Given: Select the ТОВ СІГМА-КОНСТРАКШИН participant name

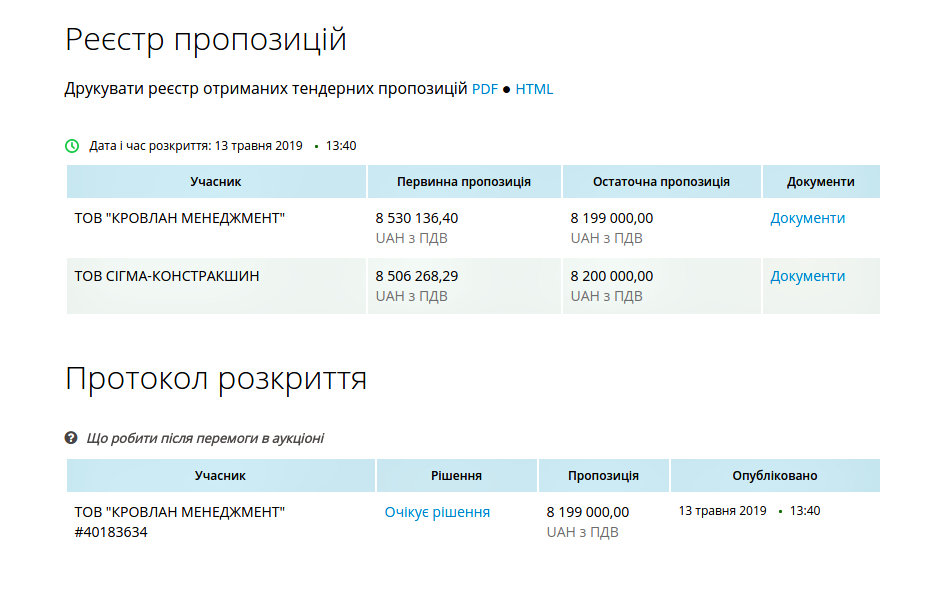Looking at the screenshot, I should pos(167,276).
